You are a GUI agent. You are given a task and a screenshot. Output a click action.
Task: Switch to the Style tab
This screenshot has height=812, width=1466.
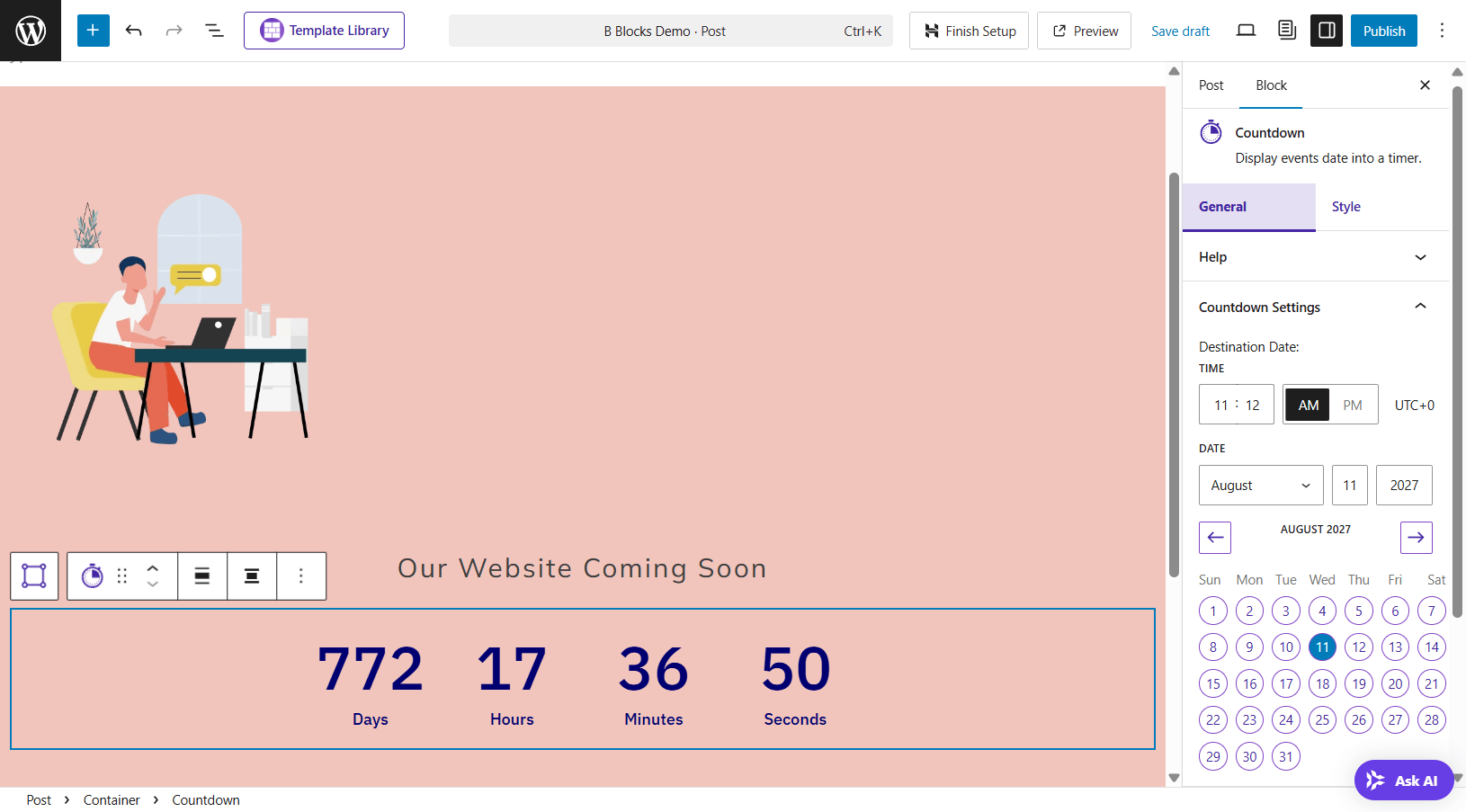pos(1345,207)
